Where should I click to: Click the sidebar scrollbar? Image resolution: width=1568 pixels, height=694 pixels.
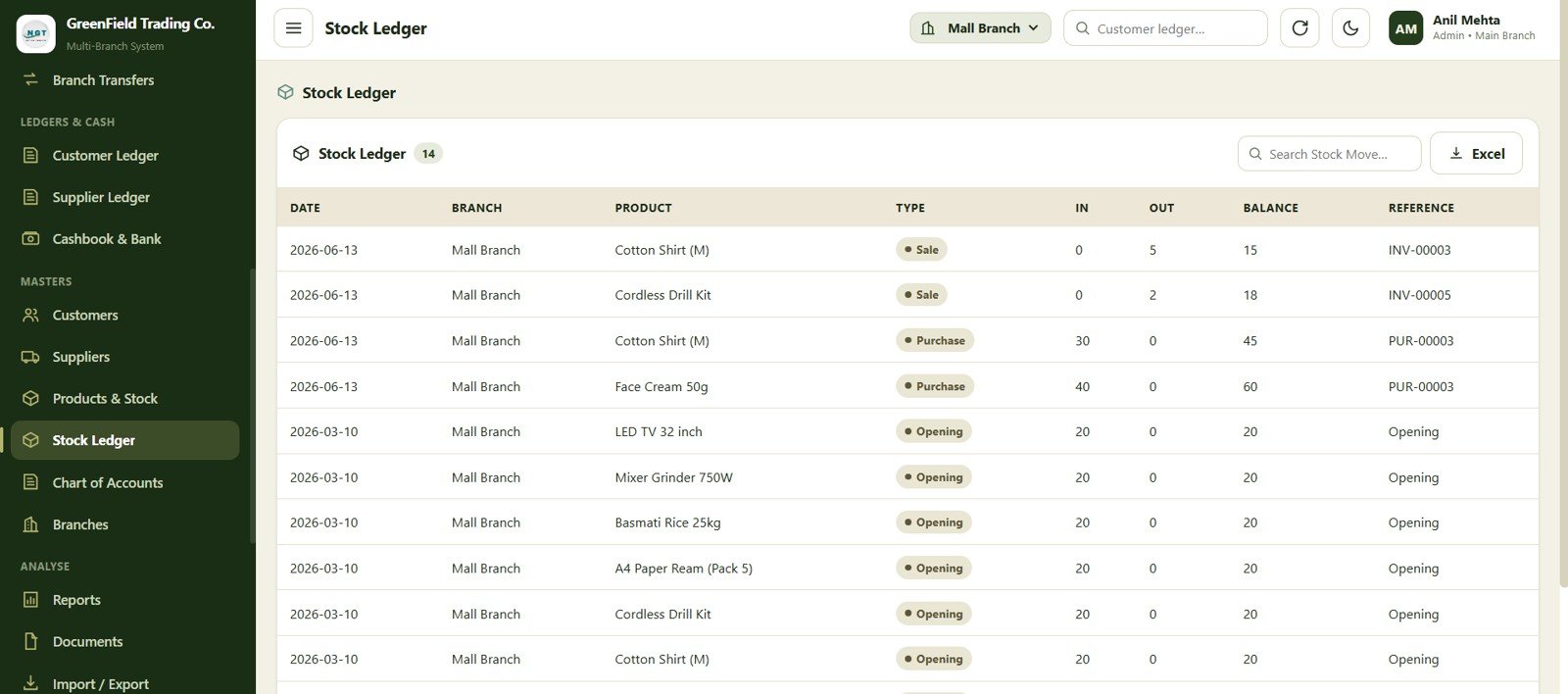tap(252, 405)
